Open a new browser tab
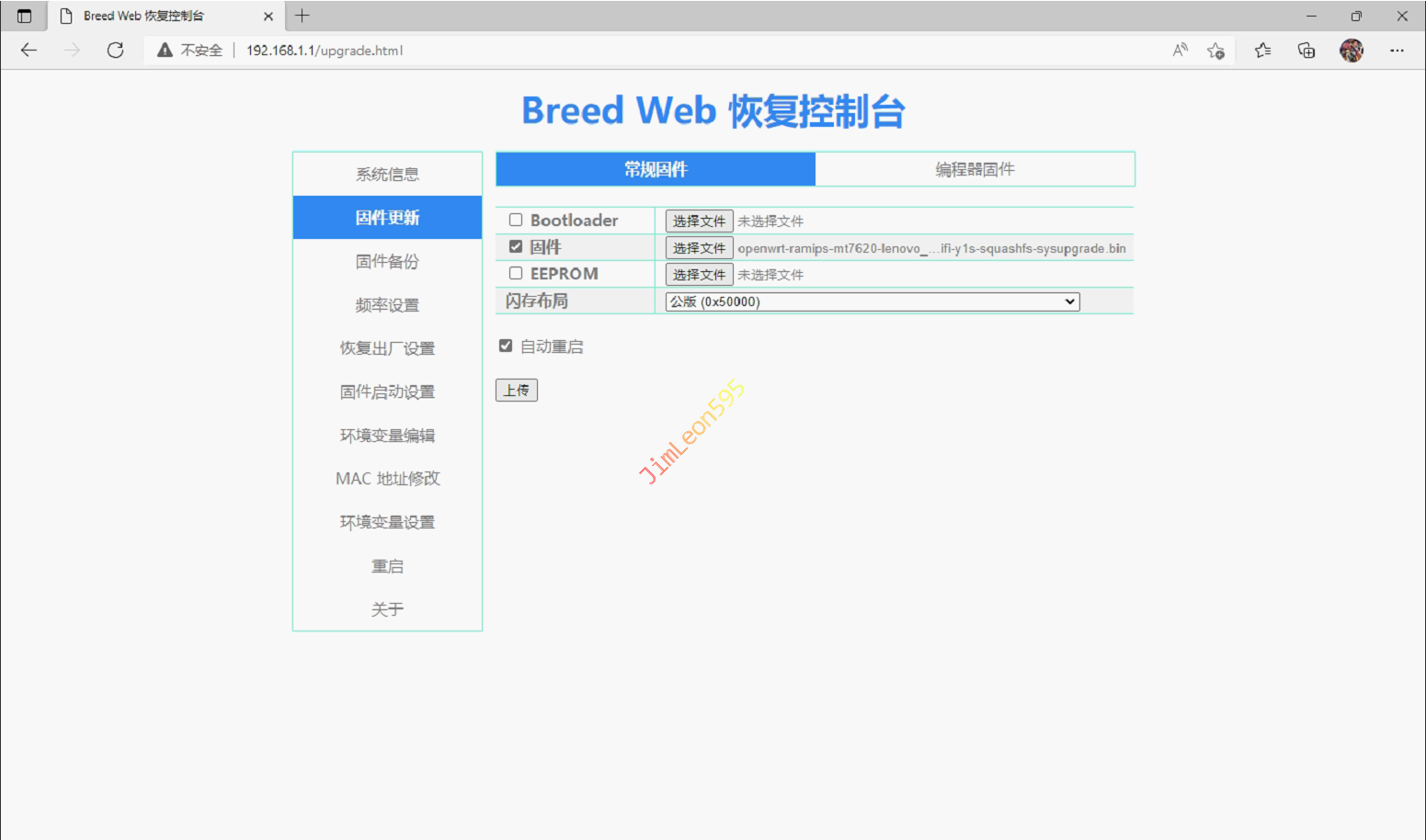 pos(302,16)
